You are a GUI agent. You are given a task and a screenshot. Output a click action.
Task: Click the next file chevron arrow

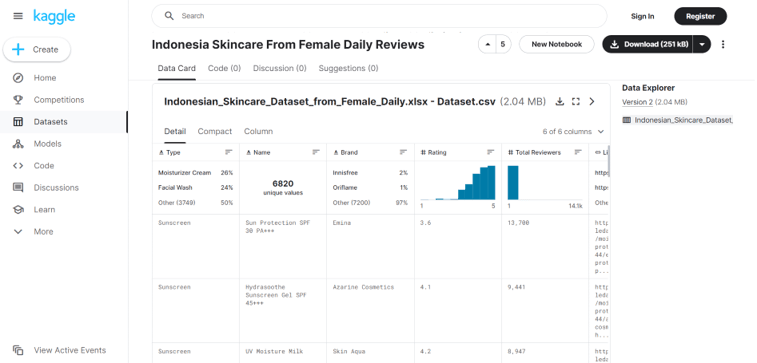(592, 101)
